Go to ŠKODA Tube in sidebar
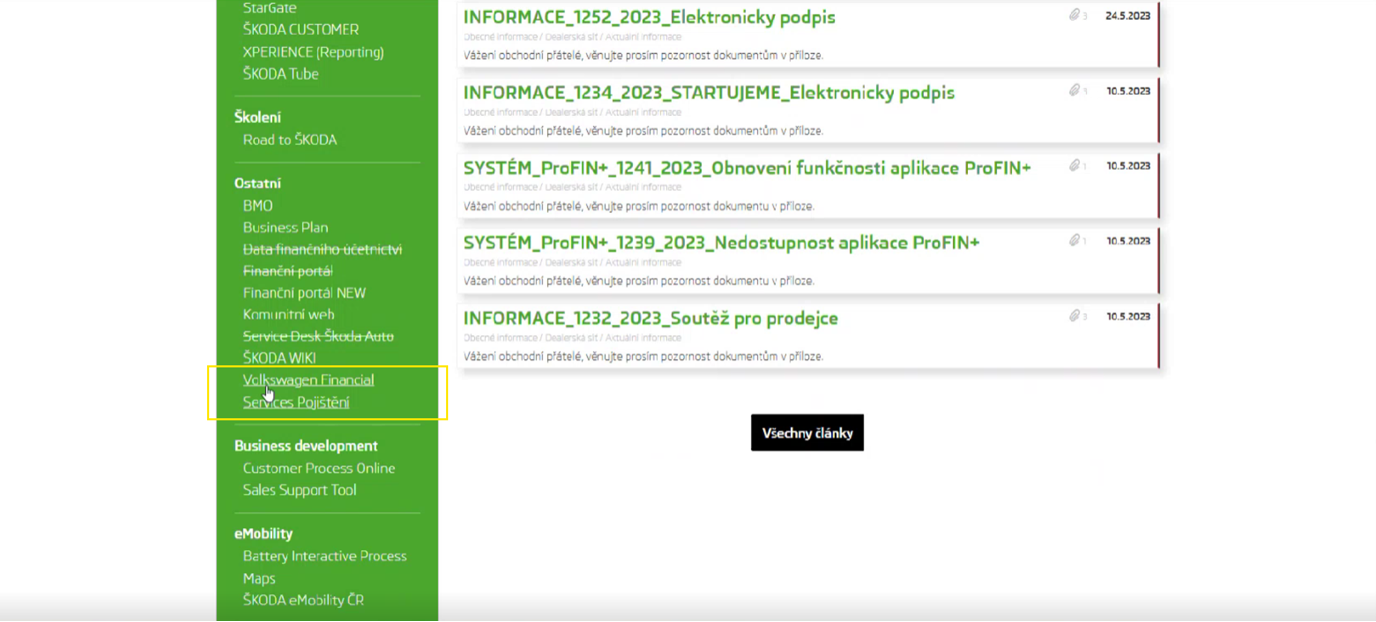Image resolution: width=1376 pixels, height=622 pixels. (280, 74)
